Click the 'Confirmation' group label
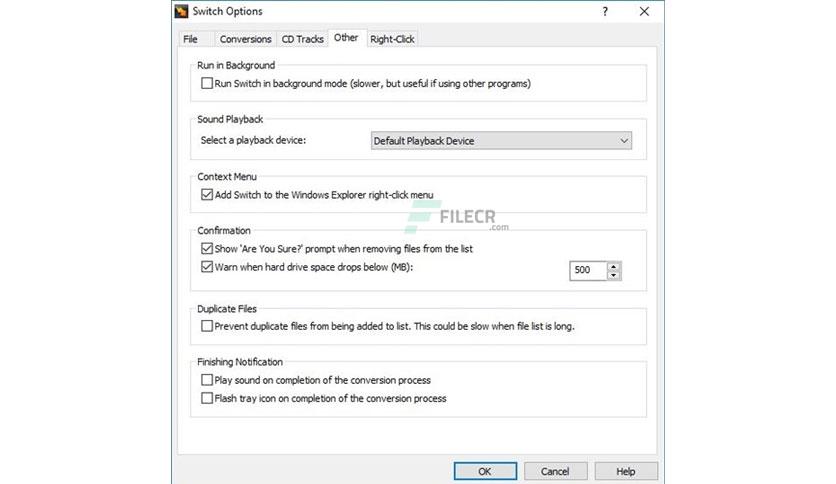This screenshot has width=836, height=484. pos(224,230)
